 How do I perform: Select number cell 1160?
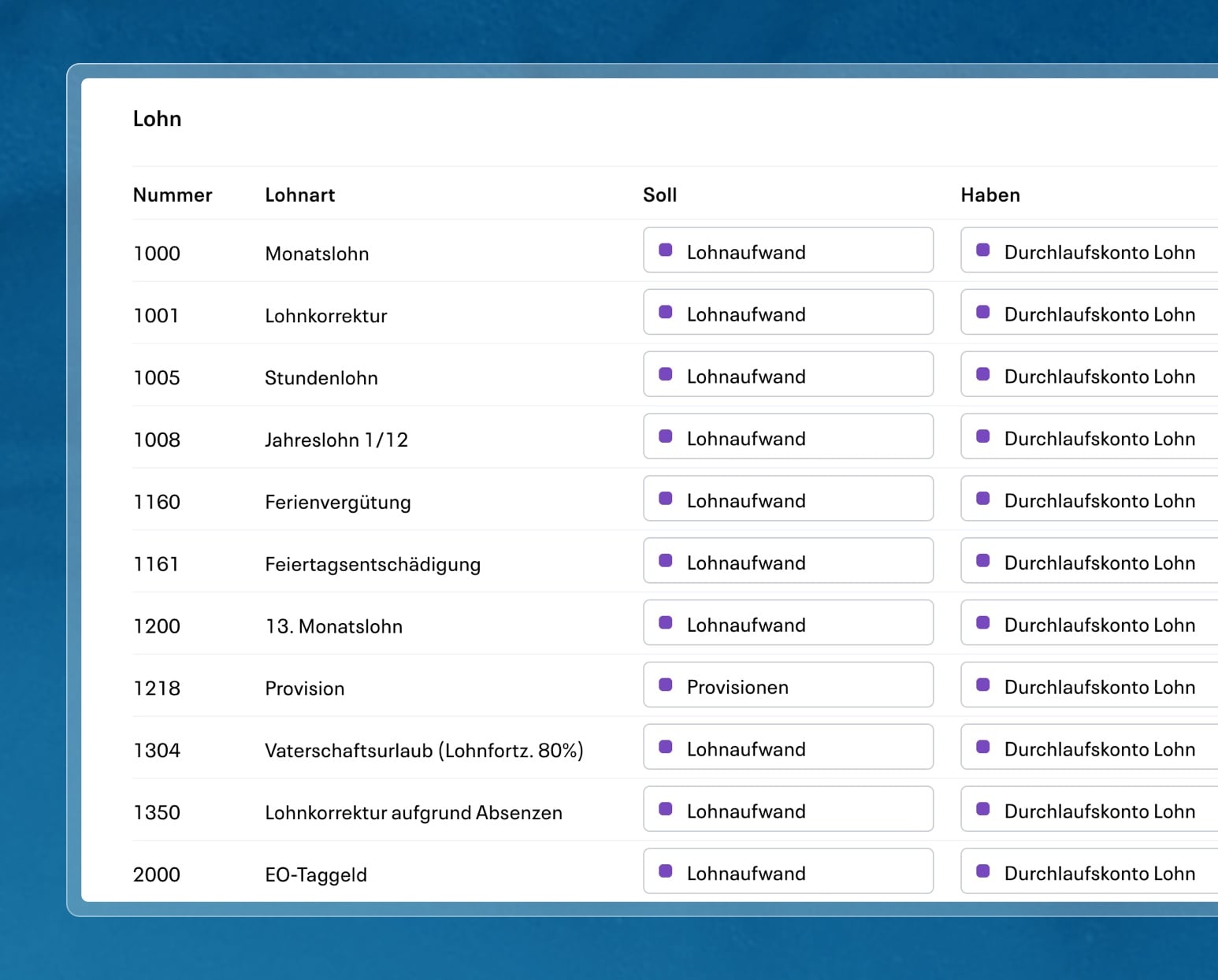(x=157, y=503)
